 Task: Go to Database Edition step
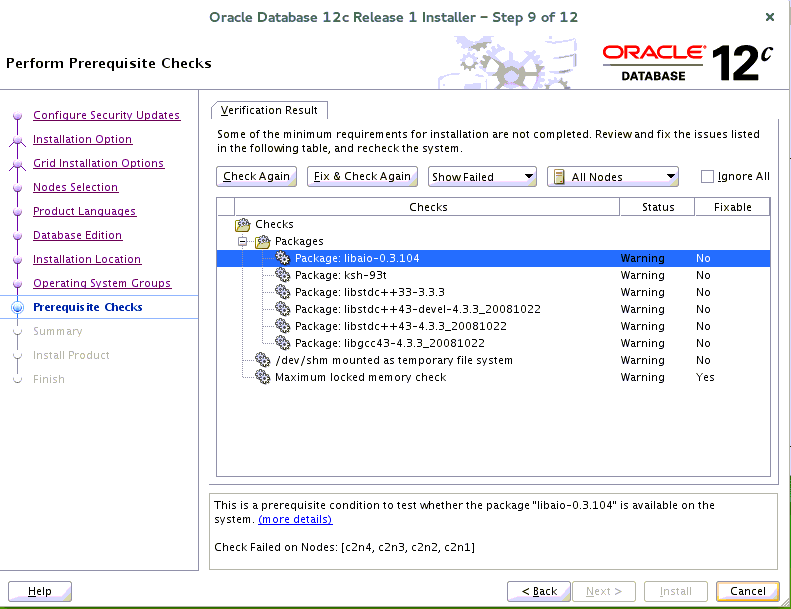(x=78, y=235)
